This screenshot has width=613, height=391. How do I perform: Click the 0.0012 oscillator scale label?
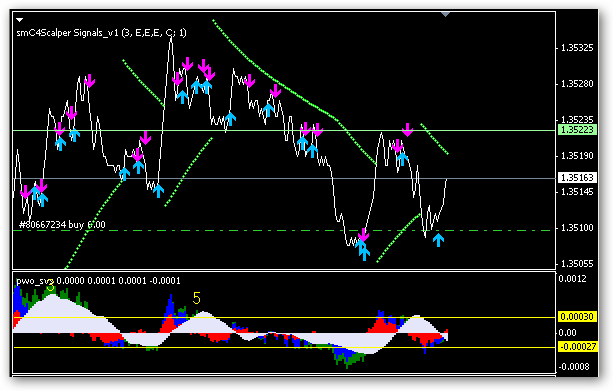(x=572, y=279)
